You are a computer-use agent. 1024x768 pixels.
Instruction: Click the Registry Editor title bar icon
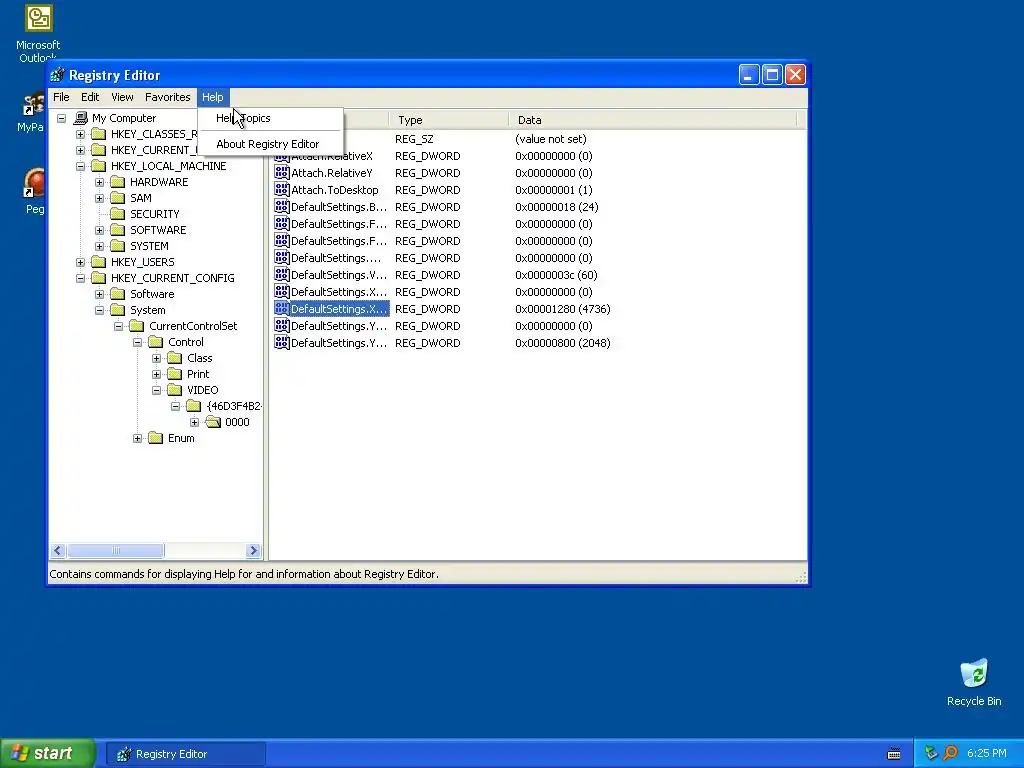[x=58, y=75]
